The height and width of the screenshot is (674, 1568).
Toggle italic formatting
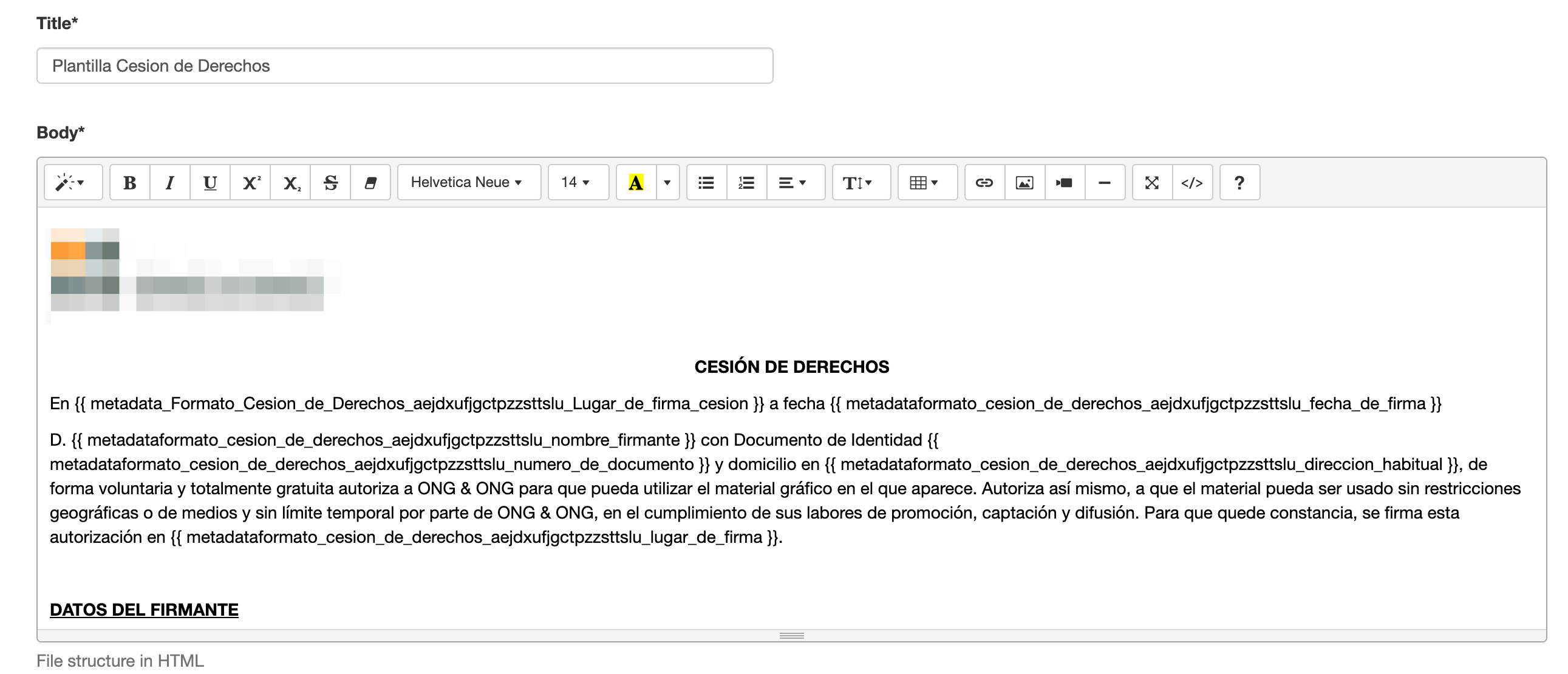pos(169,182)
